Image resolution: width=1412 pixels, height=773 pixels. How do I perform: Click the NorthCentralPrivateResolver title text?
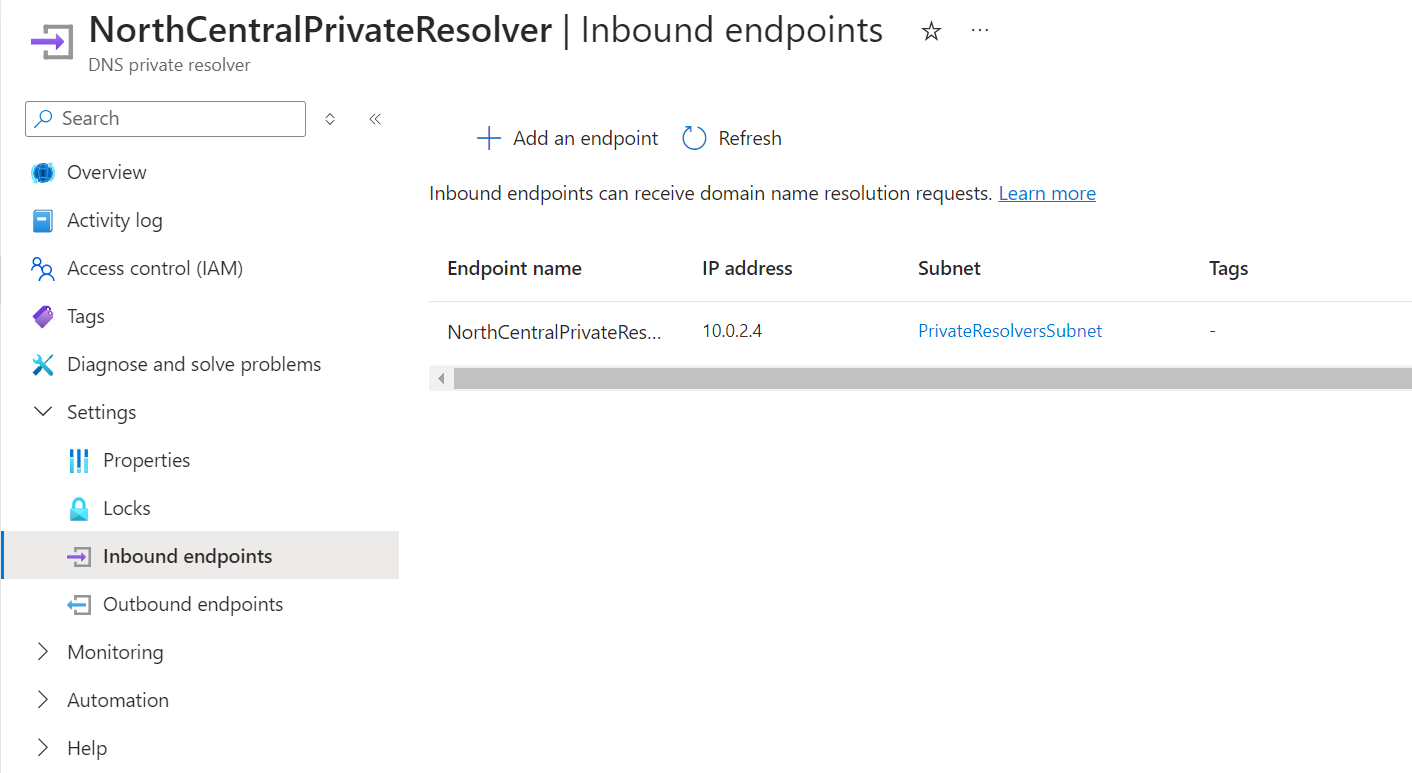320,30
